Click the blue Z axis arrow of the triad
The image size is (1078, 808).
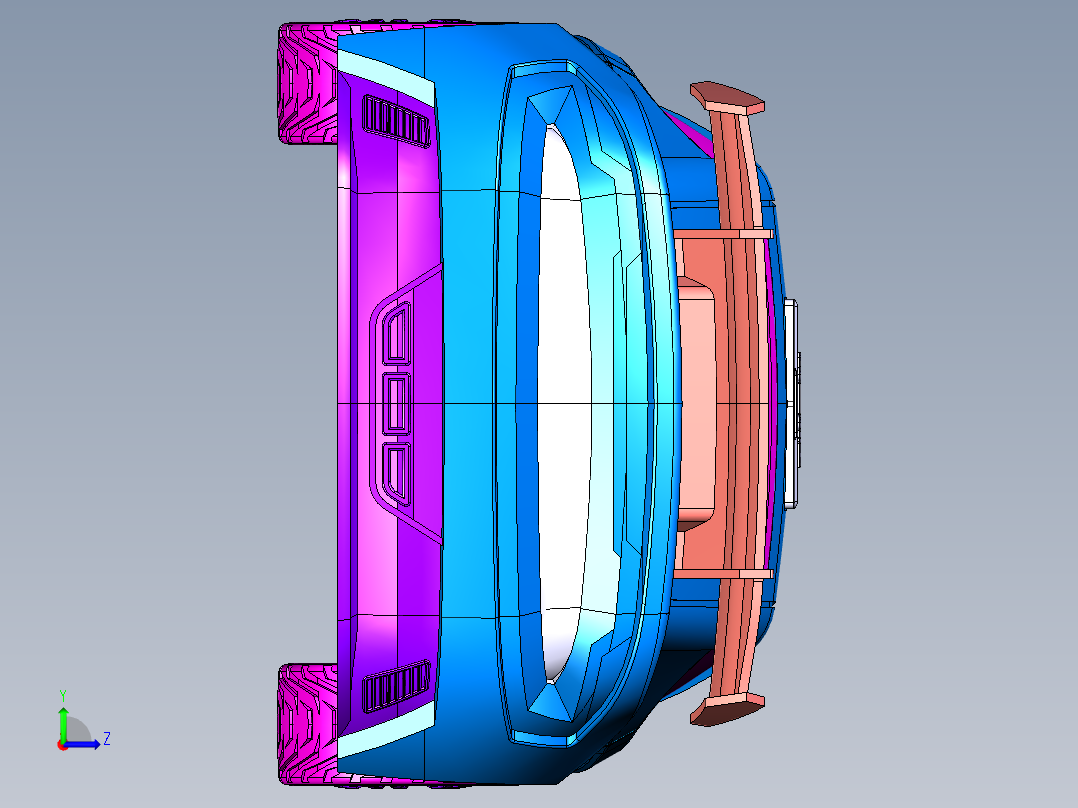coord(83,744)
